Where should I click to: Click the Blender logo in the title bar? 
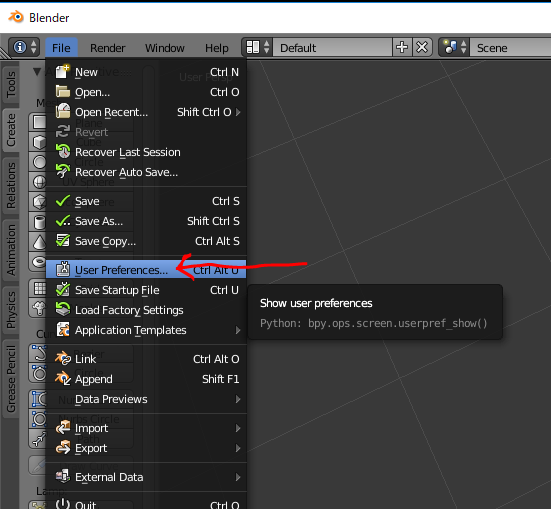[16, 17]
